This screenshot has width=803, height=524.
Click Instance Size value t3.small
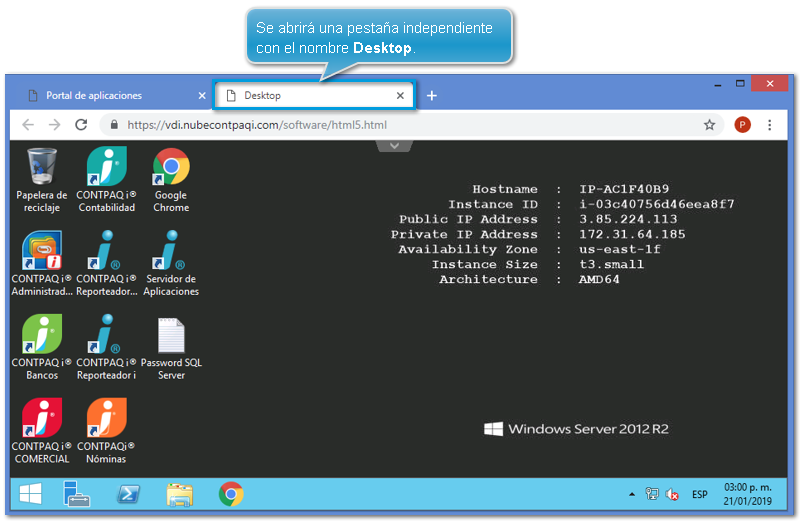pyautogui.click(x=611, y=264)
